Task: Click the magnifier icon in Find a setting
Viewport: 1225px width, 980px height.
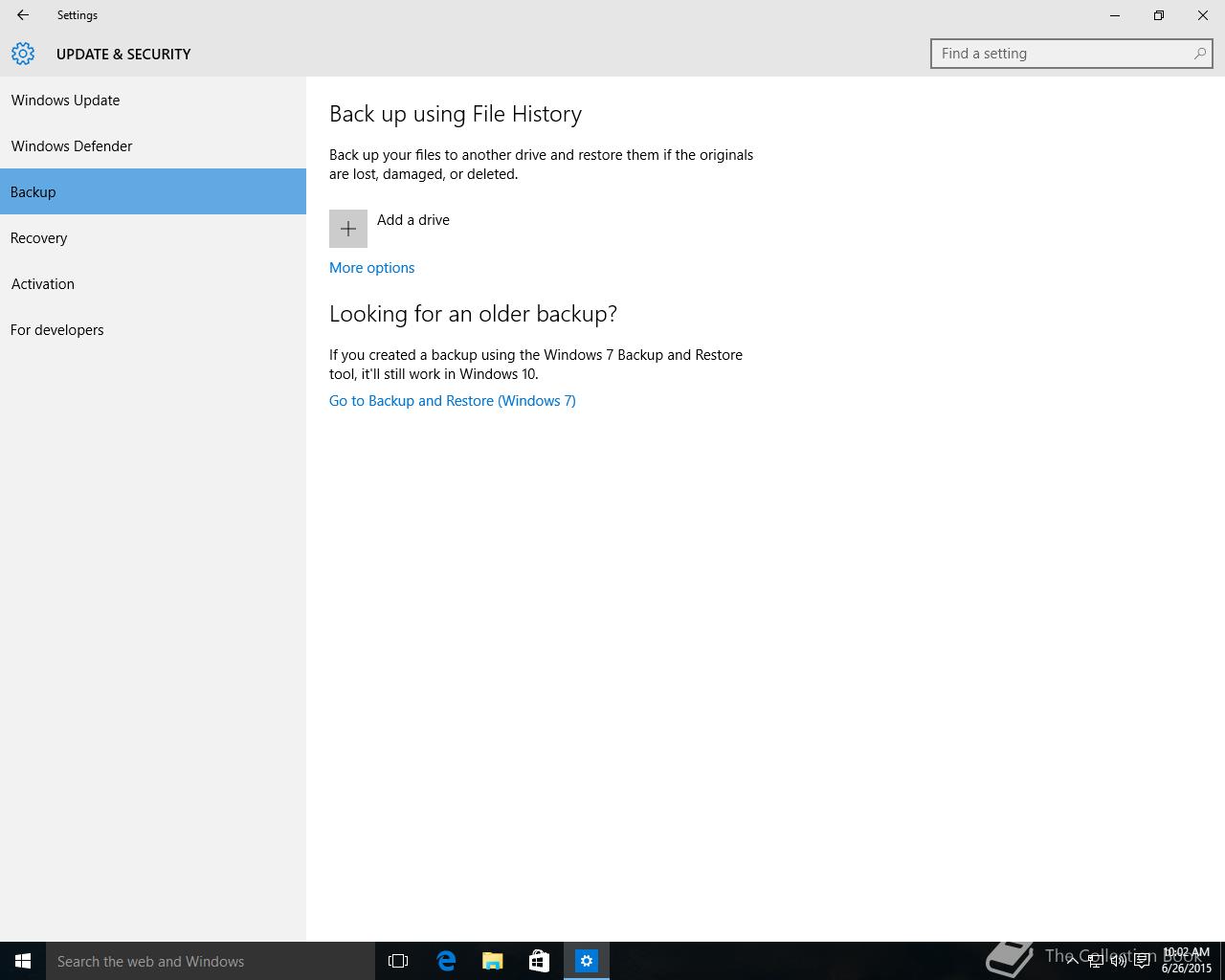Action: click(x=1199, y=54)
